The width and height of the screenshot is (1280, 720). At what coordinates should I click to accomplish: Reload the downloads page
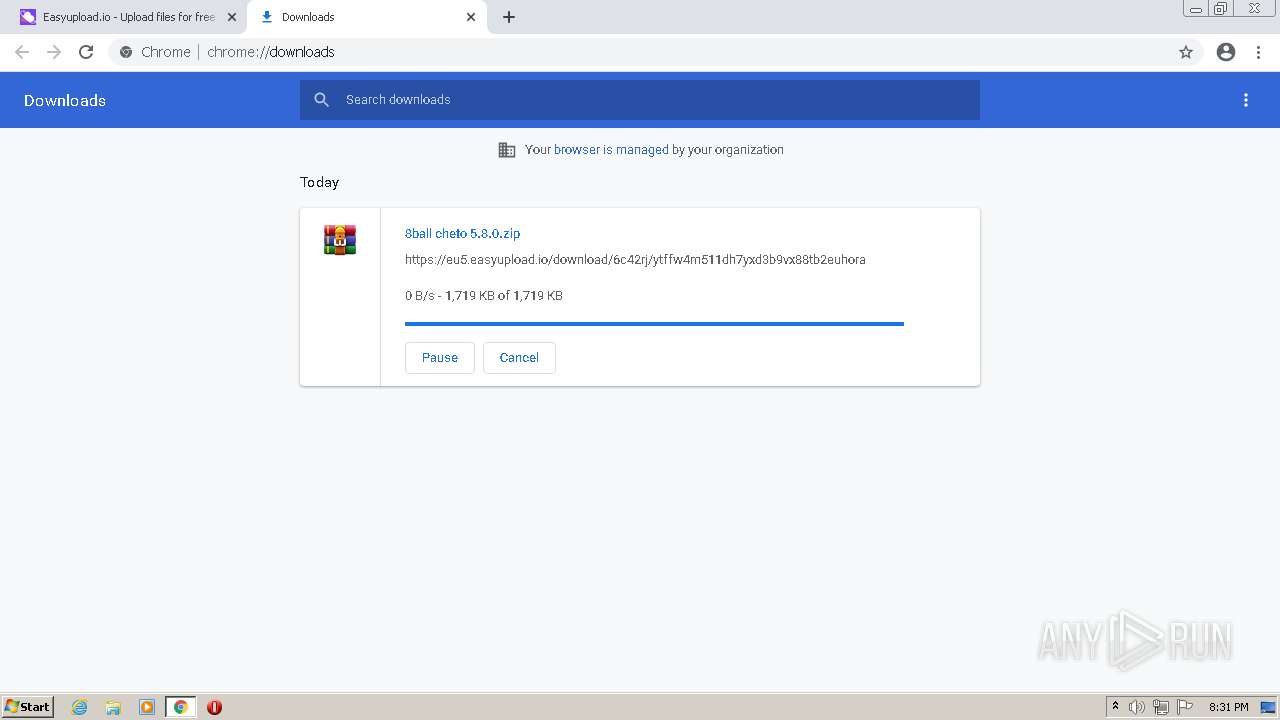[x=86, y=52]
